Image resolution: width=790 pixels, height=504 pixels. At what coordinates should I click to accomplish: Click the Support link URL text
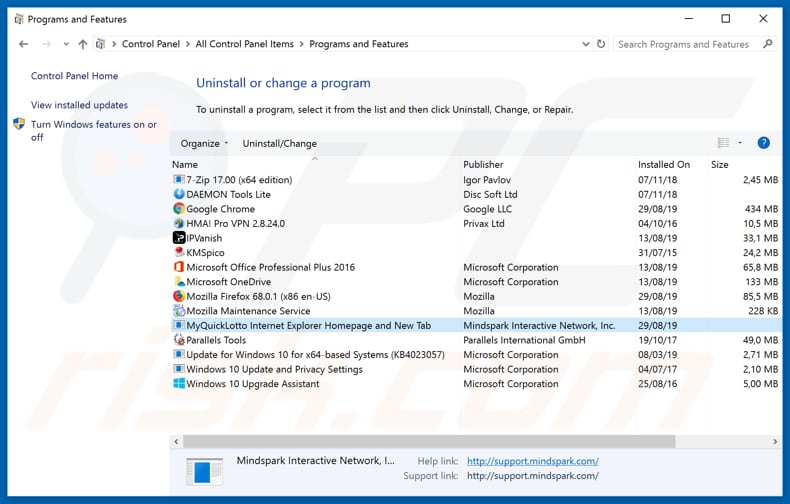coord(533,475)
